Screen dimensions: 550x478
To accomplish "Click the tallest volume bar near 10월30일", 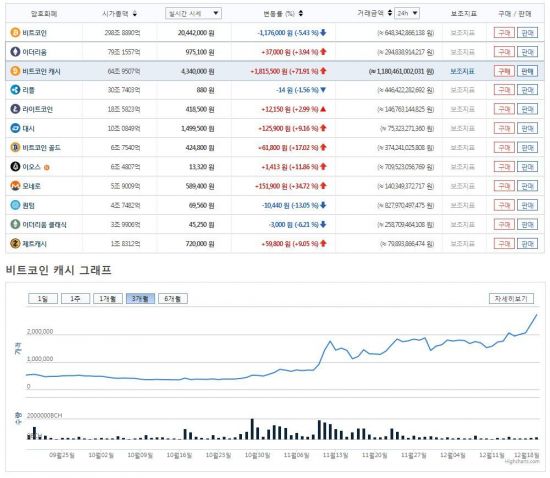I will coord(252,429).
